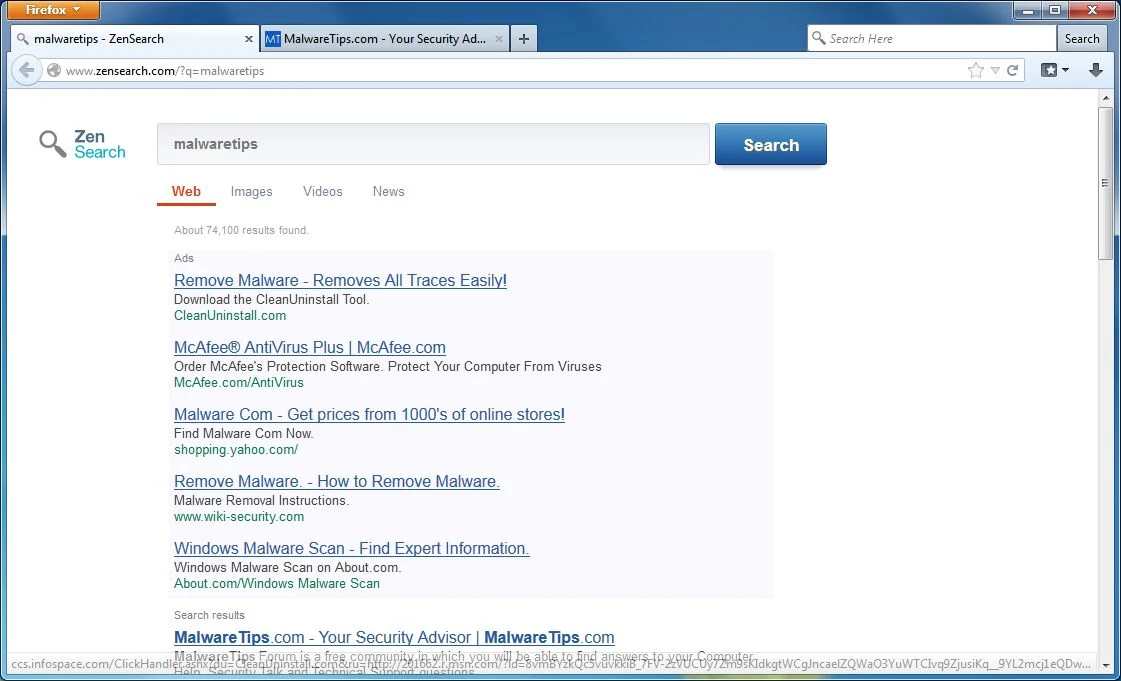Open Malware Com - Get prices ad link
Image resolution: width=1121 pixels, height=681 pixels.
click(x=369, y=414)
